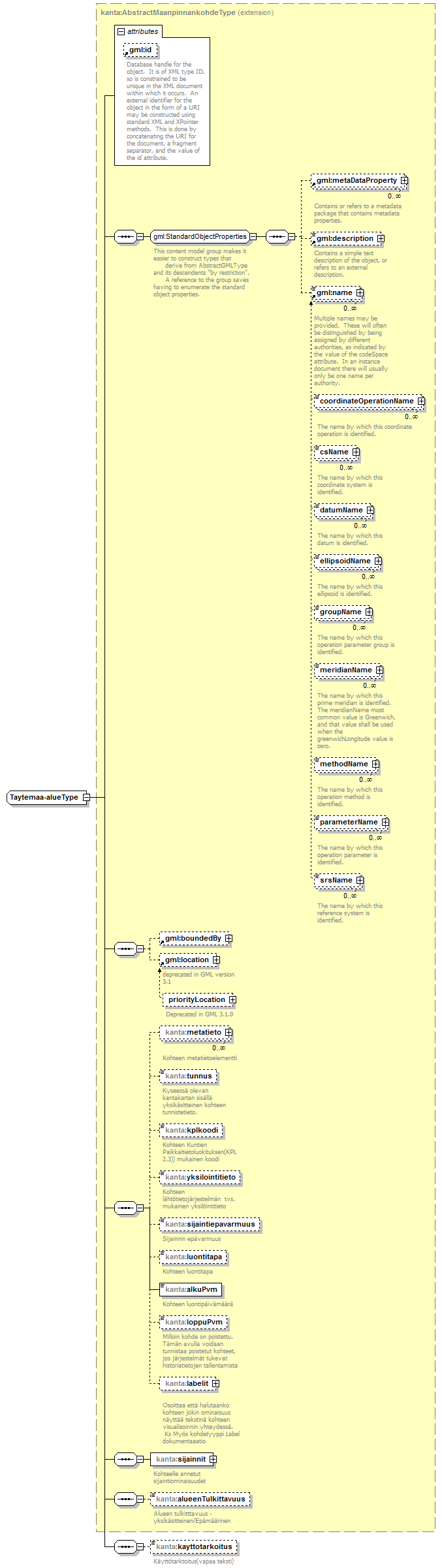Collapse gml:StandardObjectProperties group node
The width and height of the screenshot is (442, 1568).
click(253, 236)
